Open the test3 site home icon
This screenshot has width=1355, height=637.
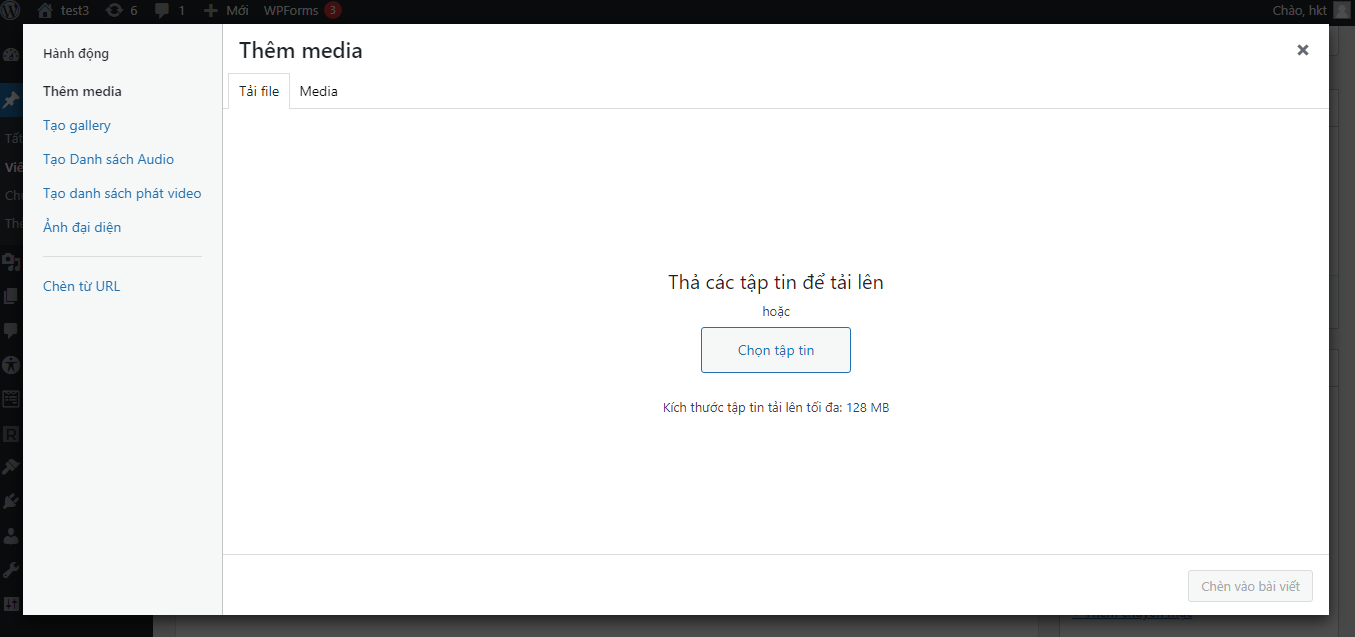click(44, 11)
